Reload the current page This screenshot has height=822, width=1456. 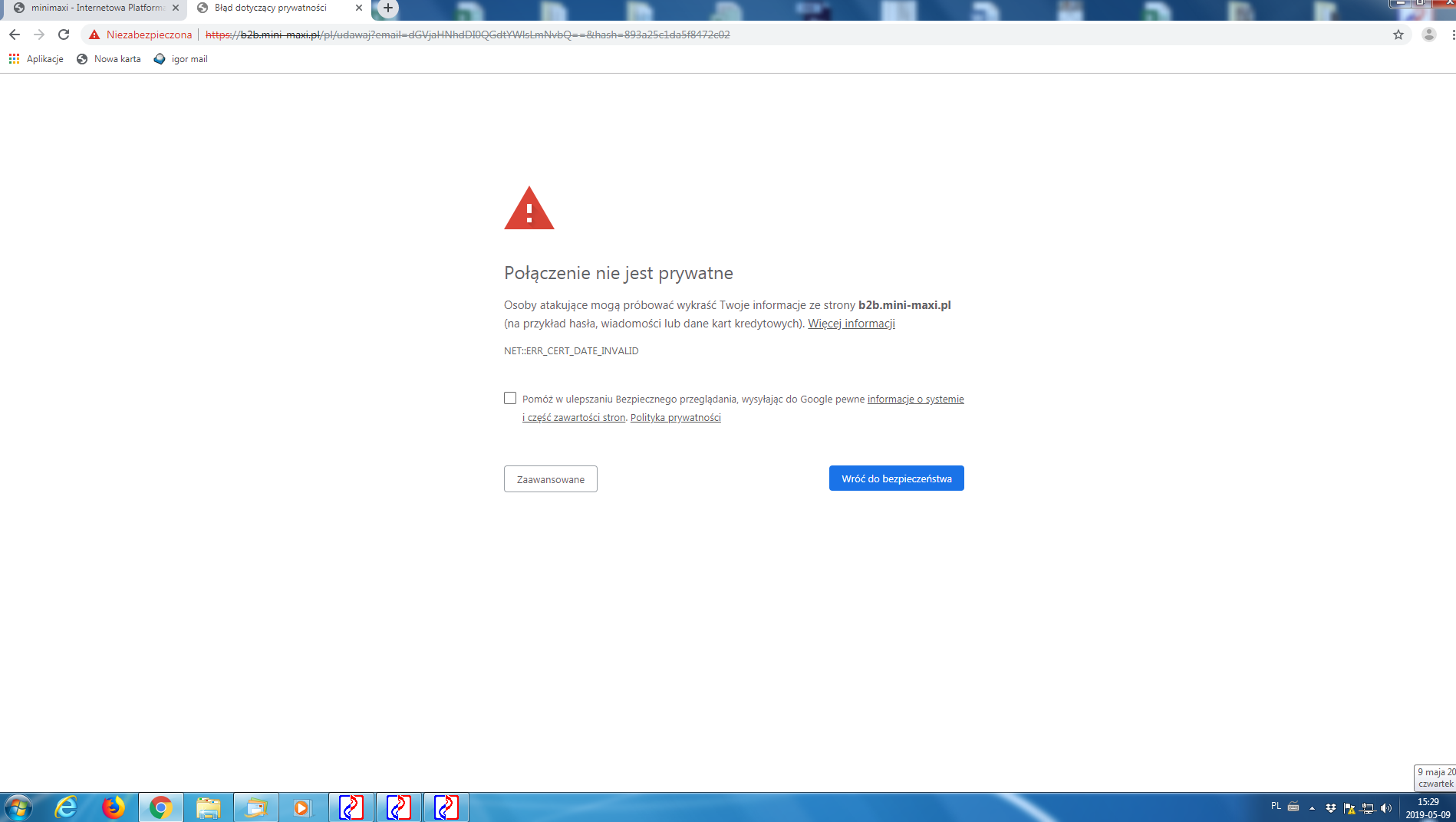pos(64,35)
